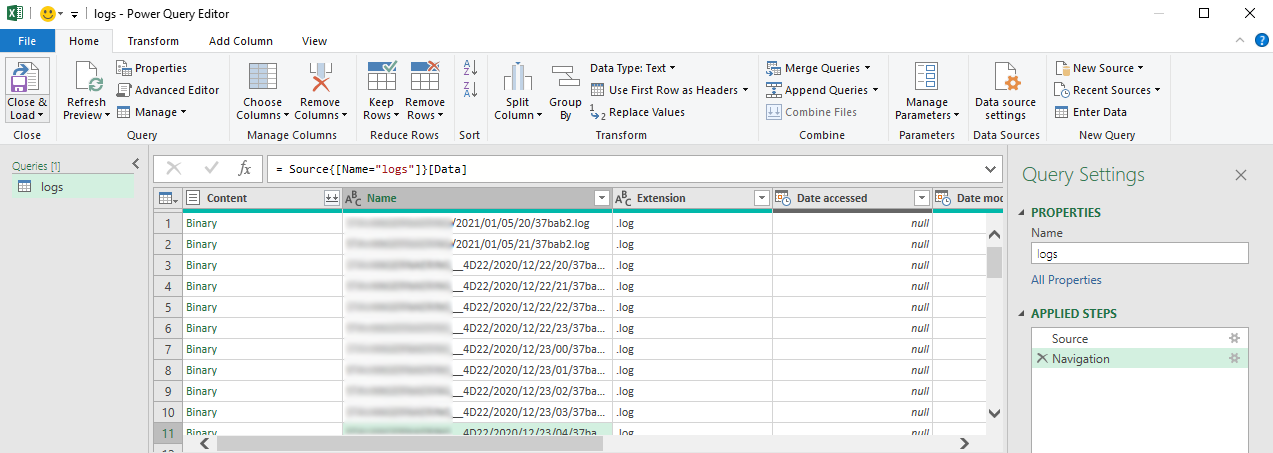Click the Remove Columns icon

[321, 77]
